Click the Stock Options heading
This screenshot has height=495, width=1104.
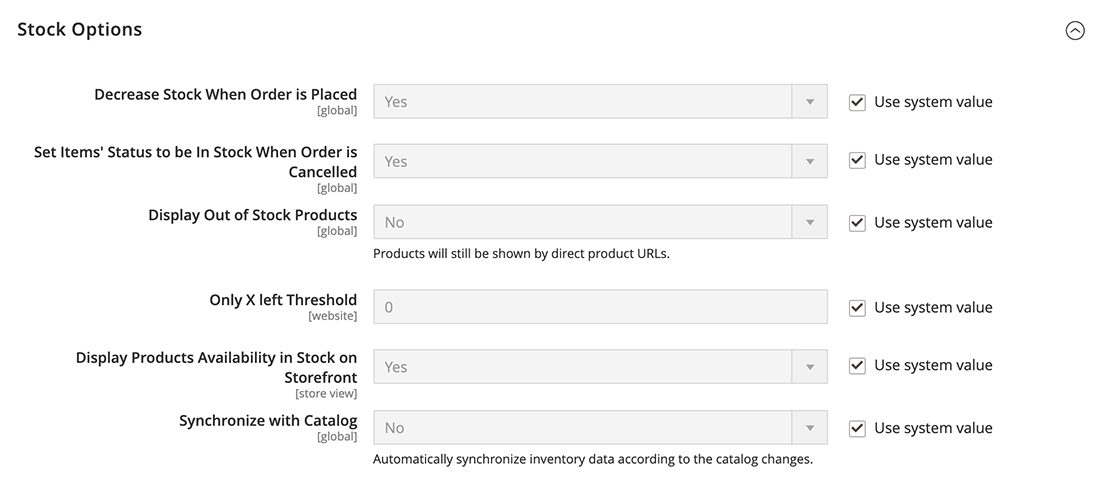coord(80,30)
